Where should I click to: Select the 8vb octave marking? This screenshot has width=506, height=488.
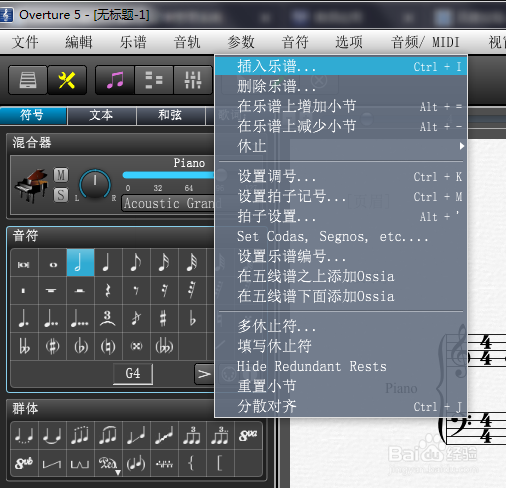[x=24, y=463]
